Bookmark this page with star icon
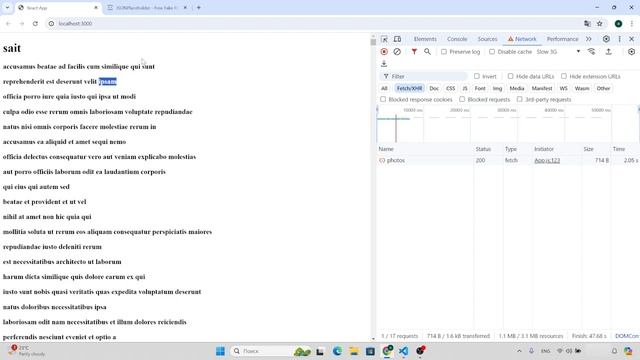640x360 pixels. coord(600,24)
